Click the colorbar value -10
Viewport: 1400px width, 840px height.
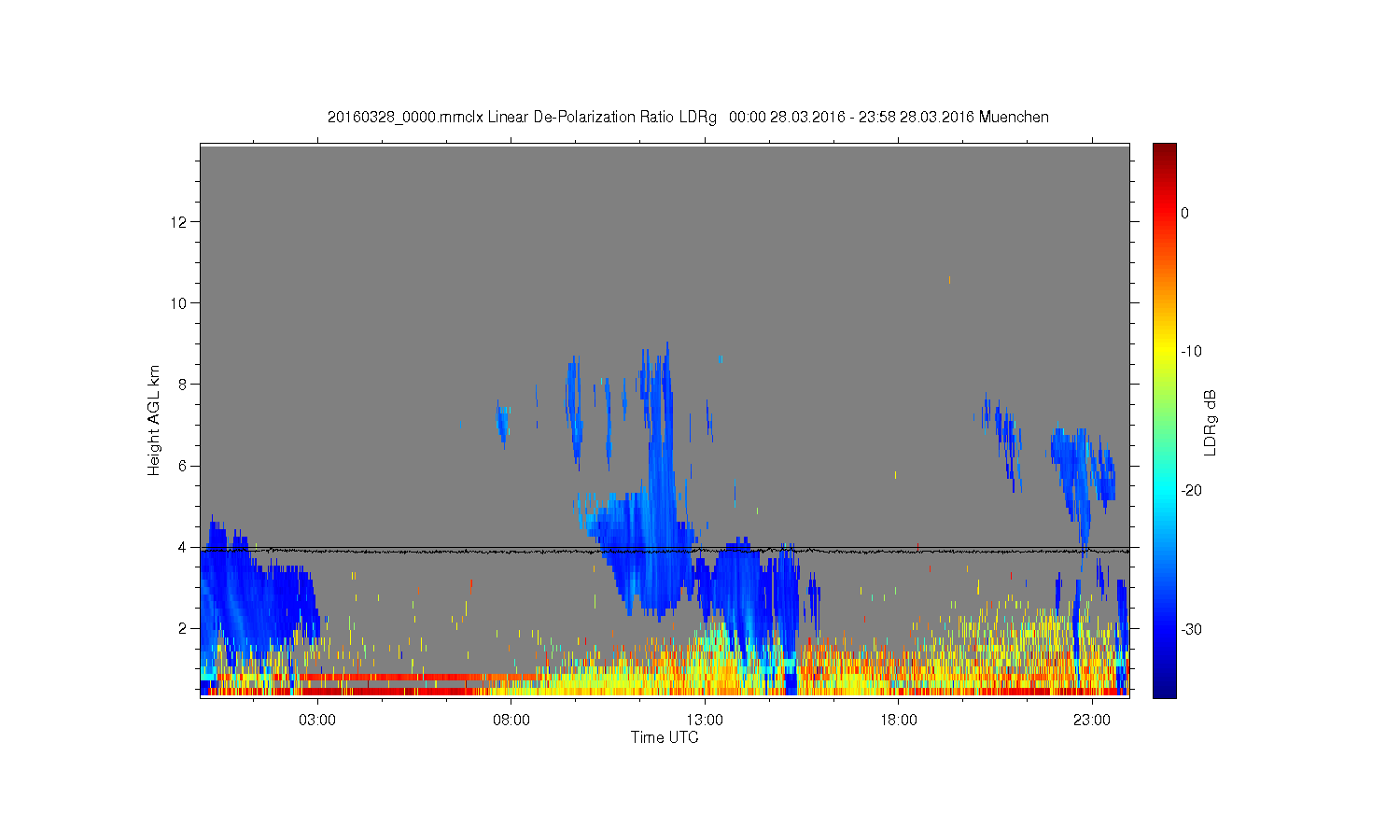pyautogui.click(x=1190, y=352)
